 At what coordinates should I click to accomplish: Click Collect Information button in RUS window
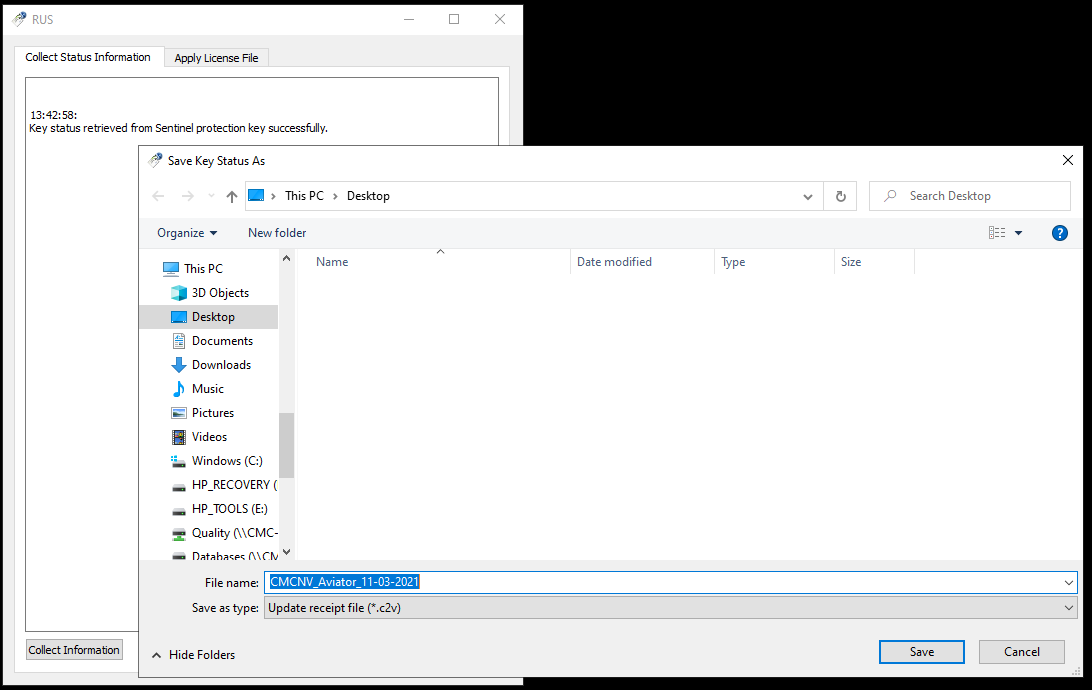tap(74, 650)
